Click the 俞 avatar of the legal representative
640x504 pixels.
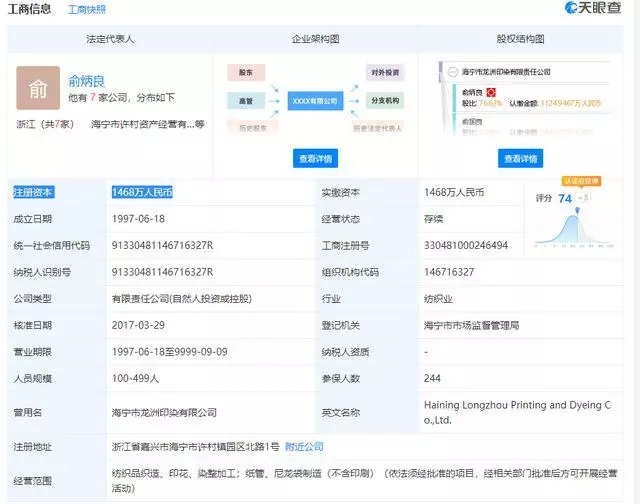pos(38,88)
